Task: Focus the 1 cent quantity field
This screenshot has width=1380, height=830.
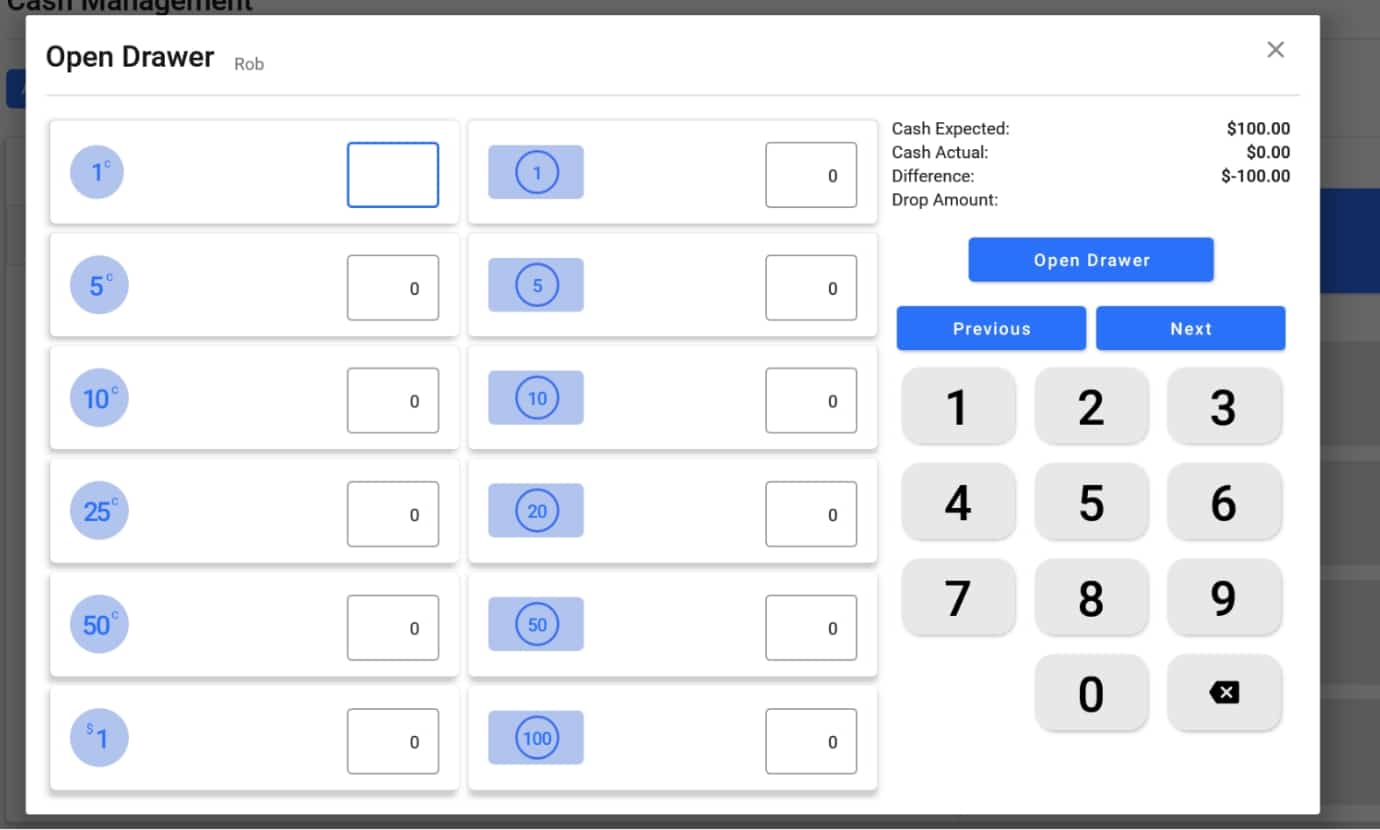Action: (x=393, y=175)
